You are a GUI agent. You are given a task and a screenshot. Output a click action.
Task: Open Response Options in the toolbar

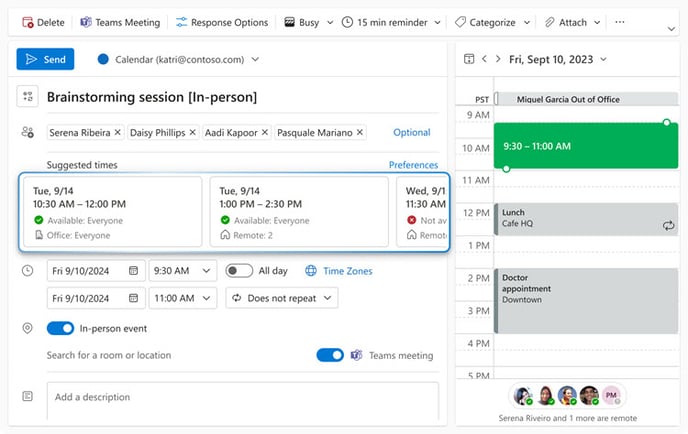[222, 22]
